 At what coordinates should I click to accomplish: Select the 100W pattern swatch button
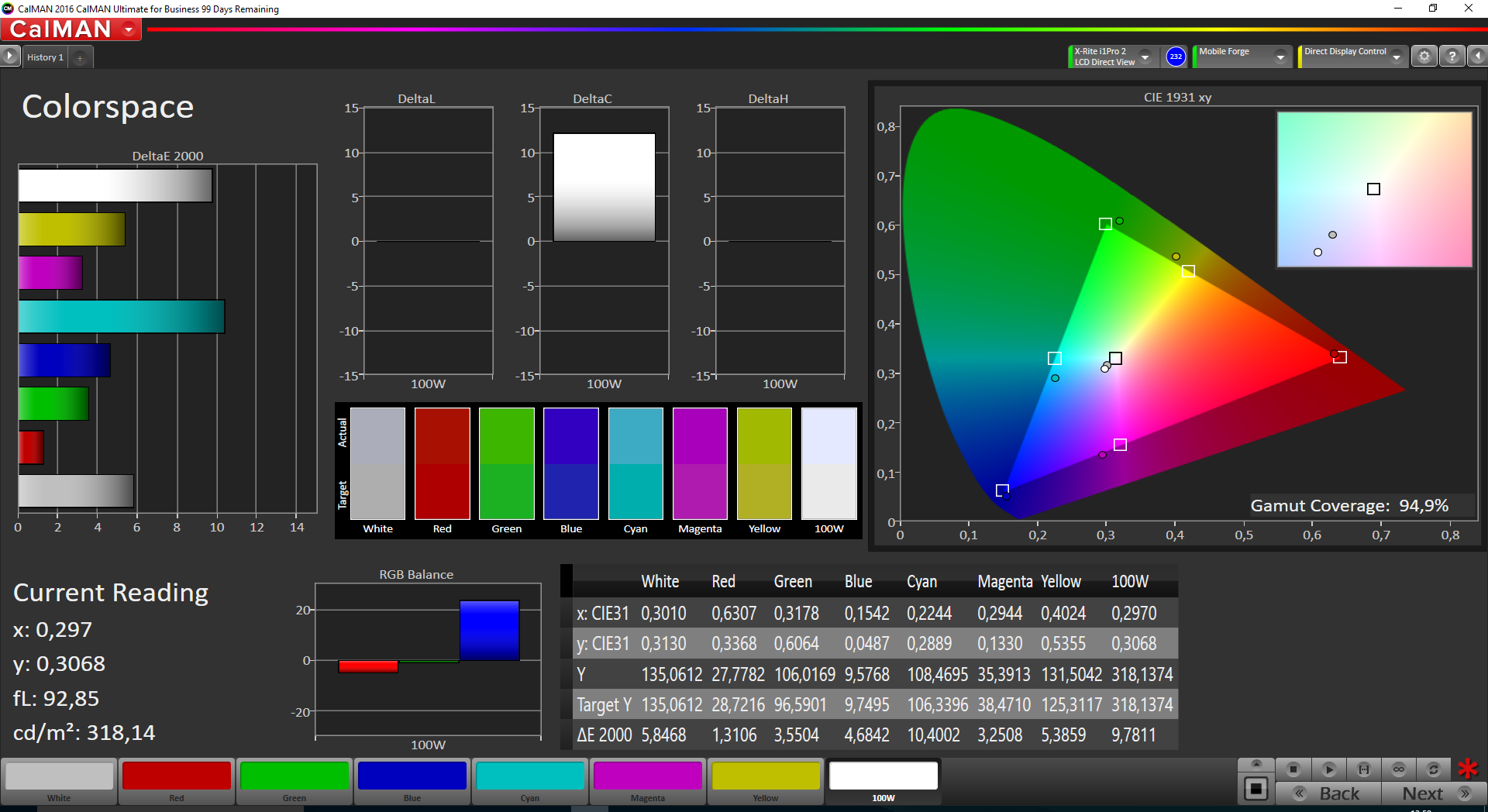[x=883, y=781]
